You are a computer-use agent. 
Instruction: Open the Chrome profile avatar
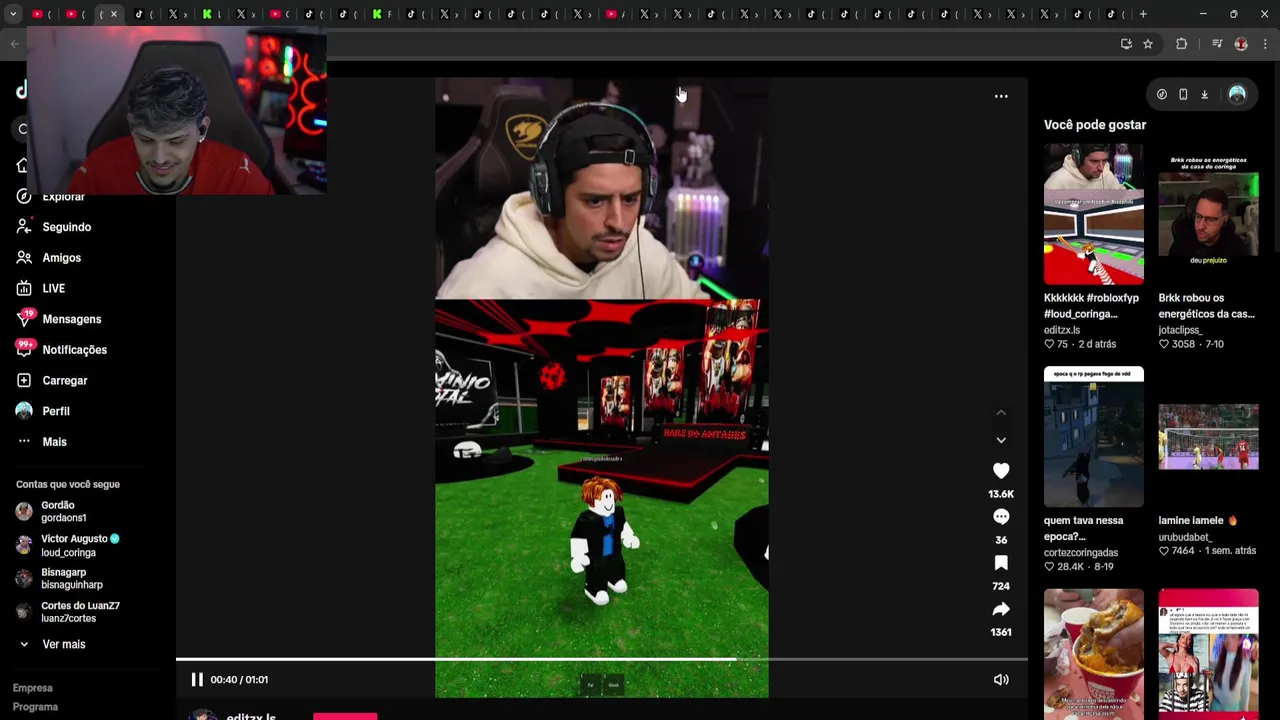[1241, 44]
